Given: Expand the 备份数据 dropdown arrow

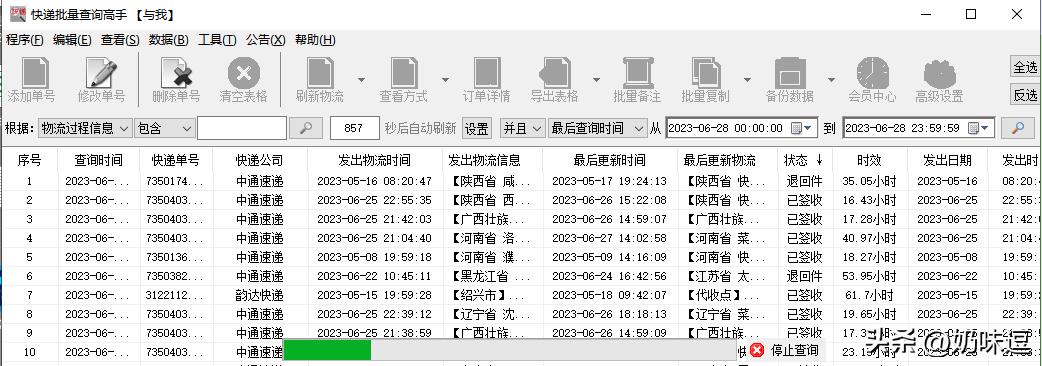Looking at the screenshot, I should coord(831,80).
